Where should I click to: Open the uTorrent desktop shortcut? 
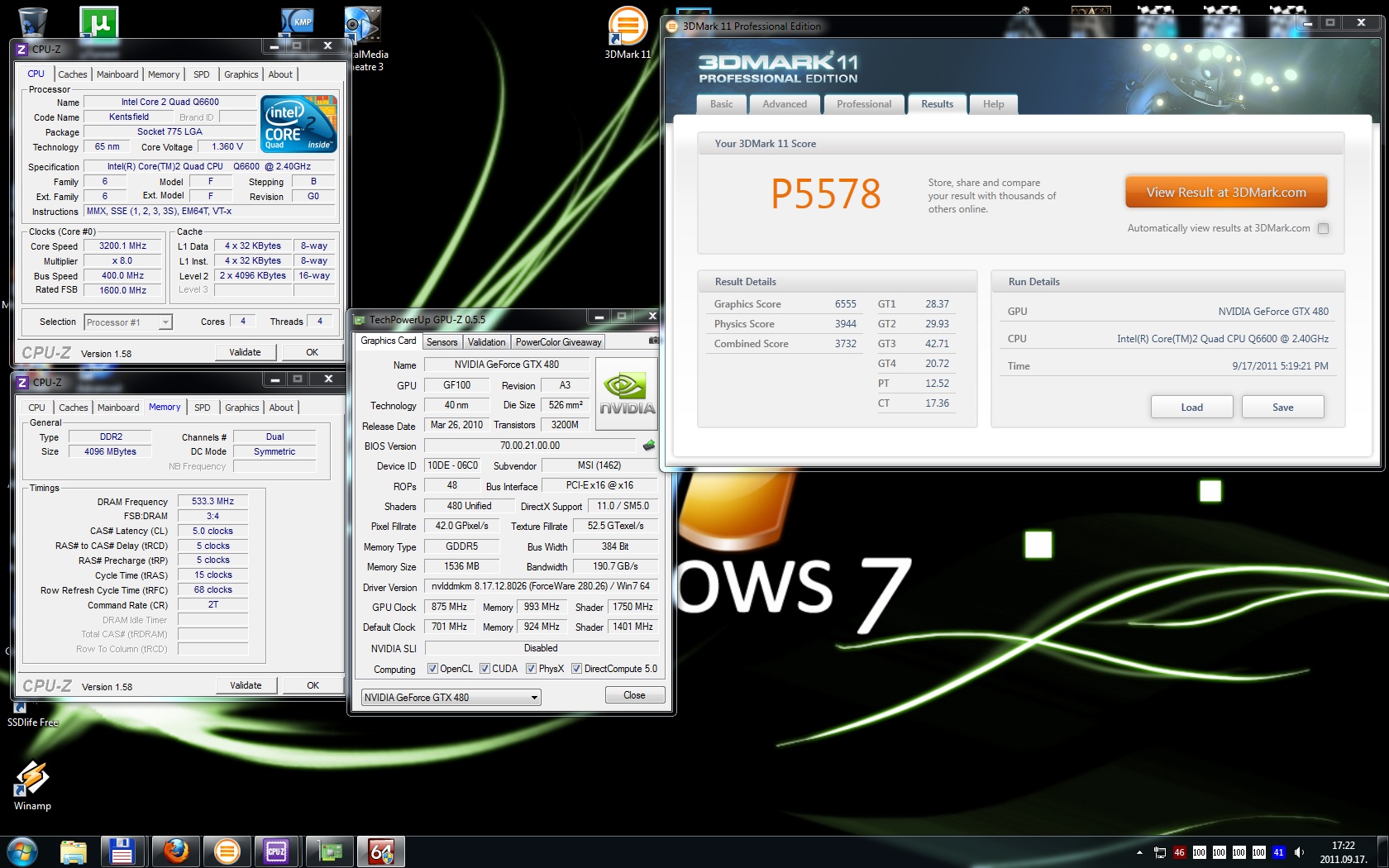(99, 21)
